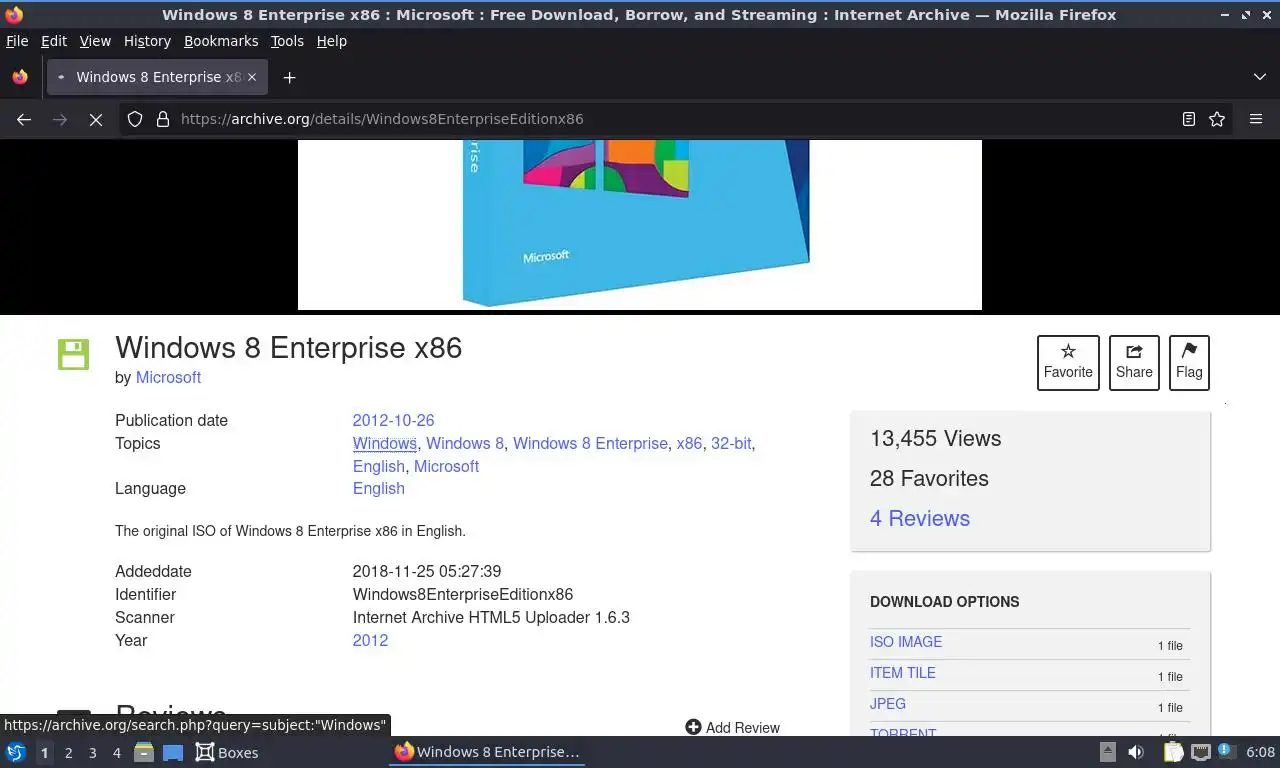Go back with the back arrow
The width and height of the screenshot is (1280, 768).
click(24, 119)
